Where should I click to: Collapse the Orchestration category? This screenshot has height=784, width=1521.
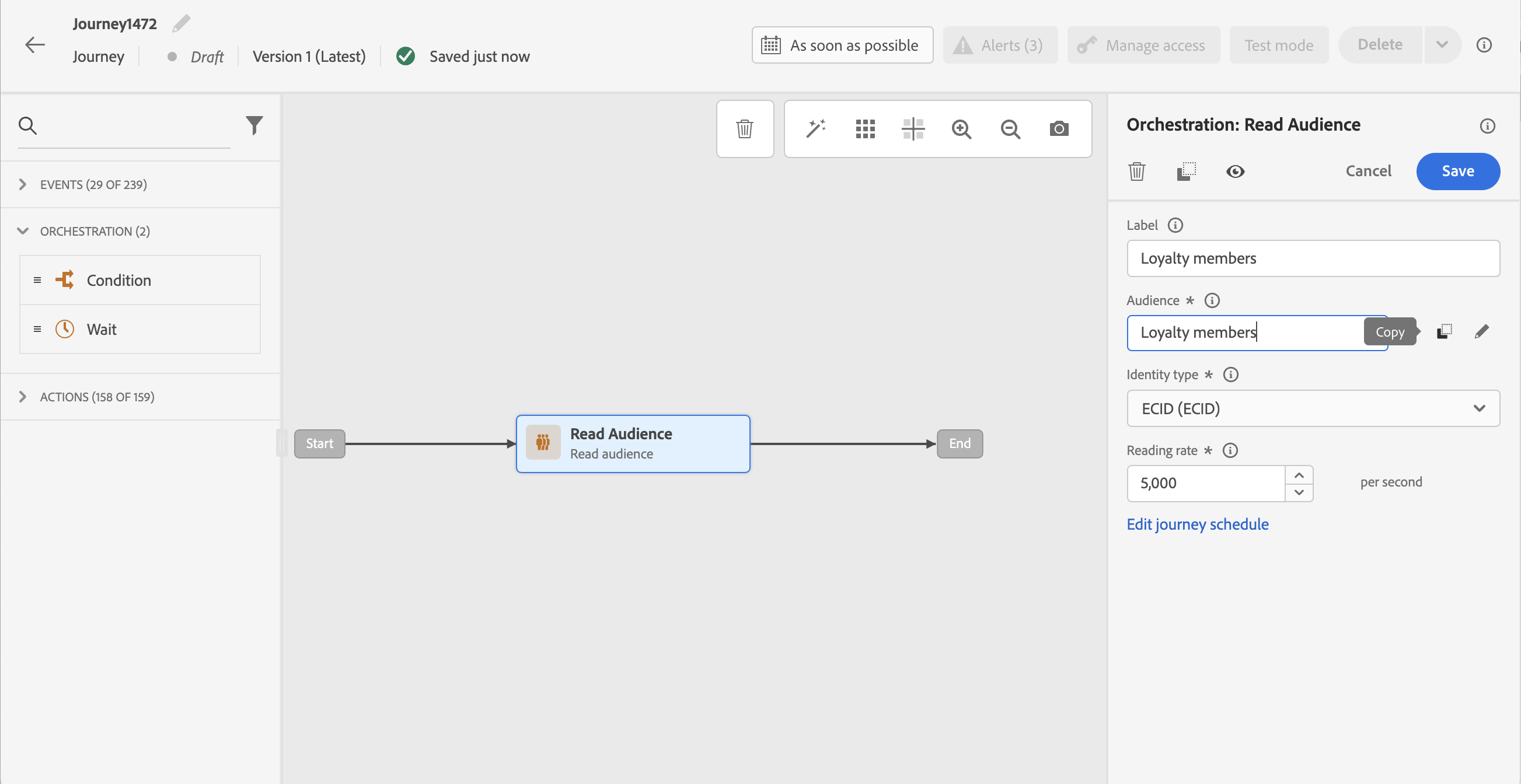(23, 231)
